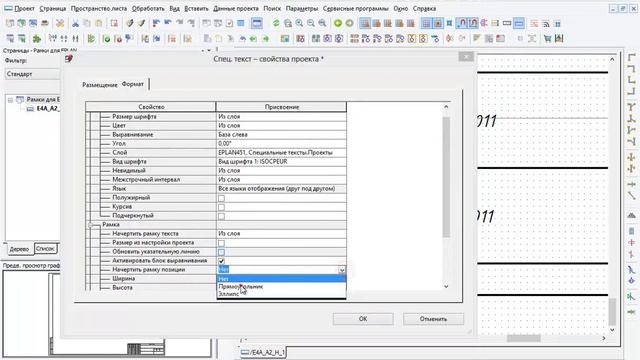
Task: Choose Прямоугольник in the dropdown list
Action: tap(281, 287)
